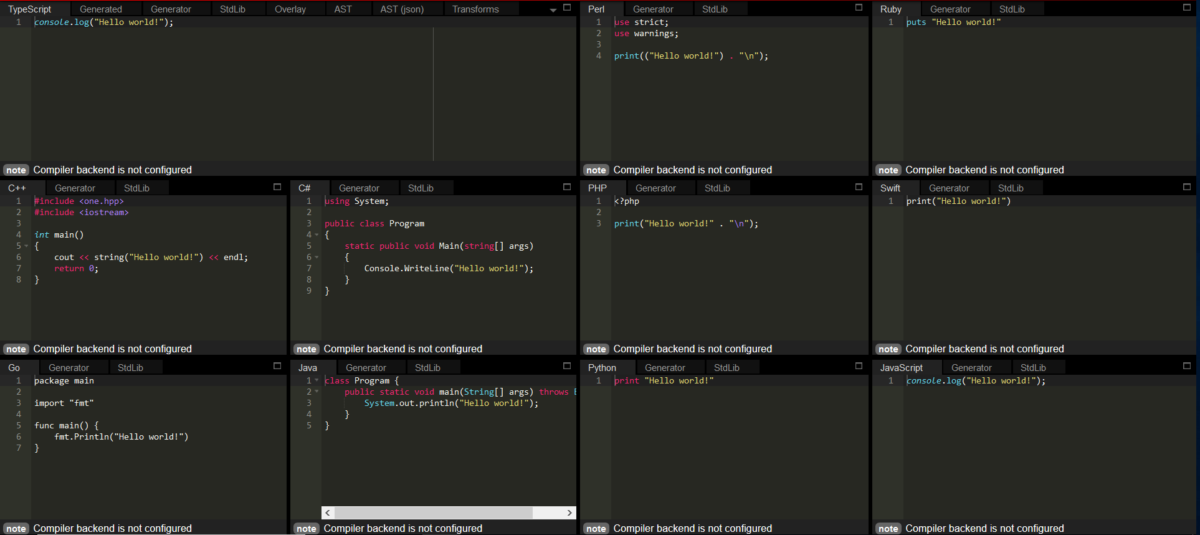Open the TypeScript tab overflow dropdown arrow
This screenshot has width=1200, height=535.
pos(553,10)
